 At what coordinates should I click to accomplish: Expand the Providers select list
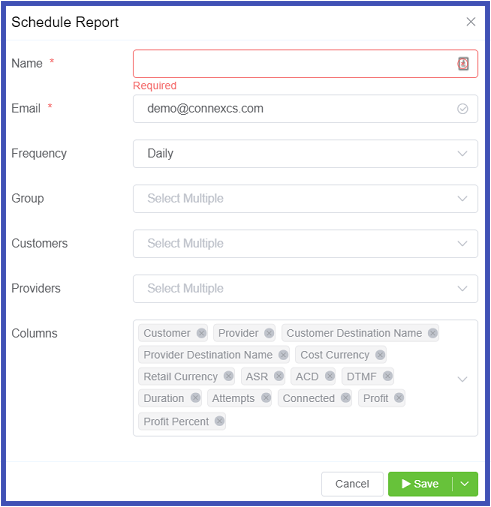(305, 289)
